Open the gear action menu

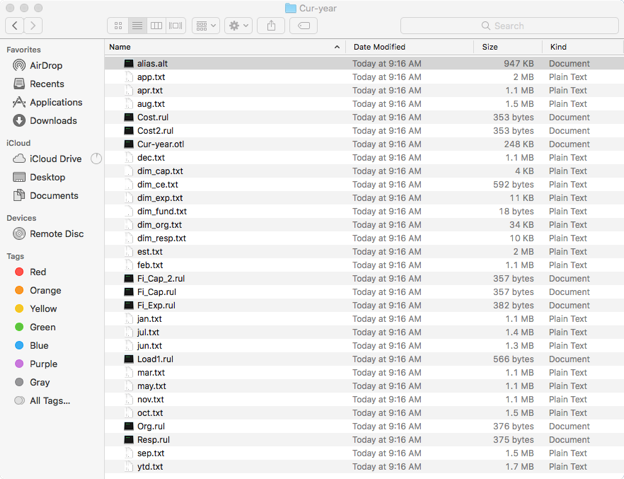coord(238,26)
